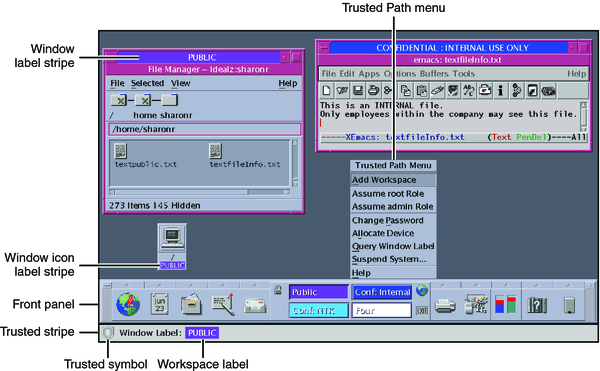Click the save floppy icon in XEmacs toolbar
The width and height of the screenshot is (600, 371).
pos(358,91)
